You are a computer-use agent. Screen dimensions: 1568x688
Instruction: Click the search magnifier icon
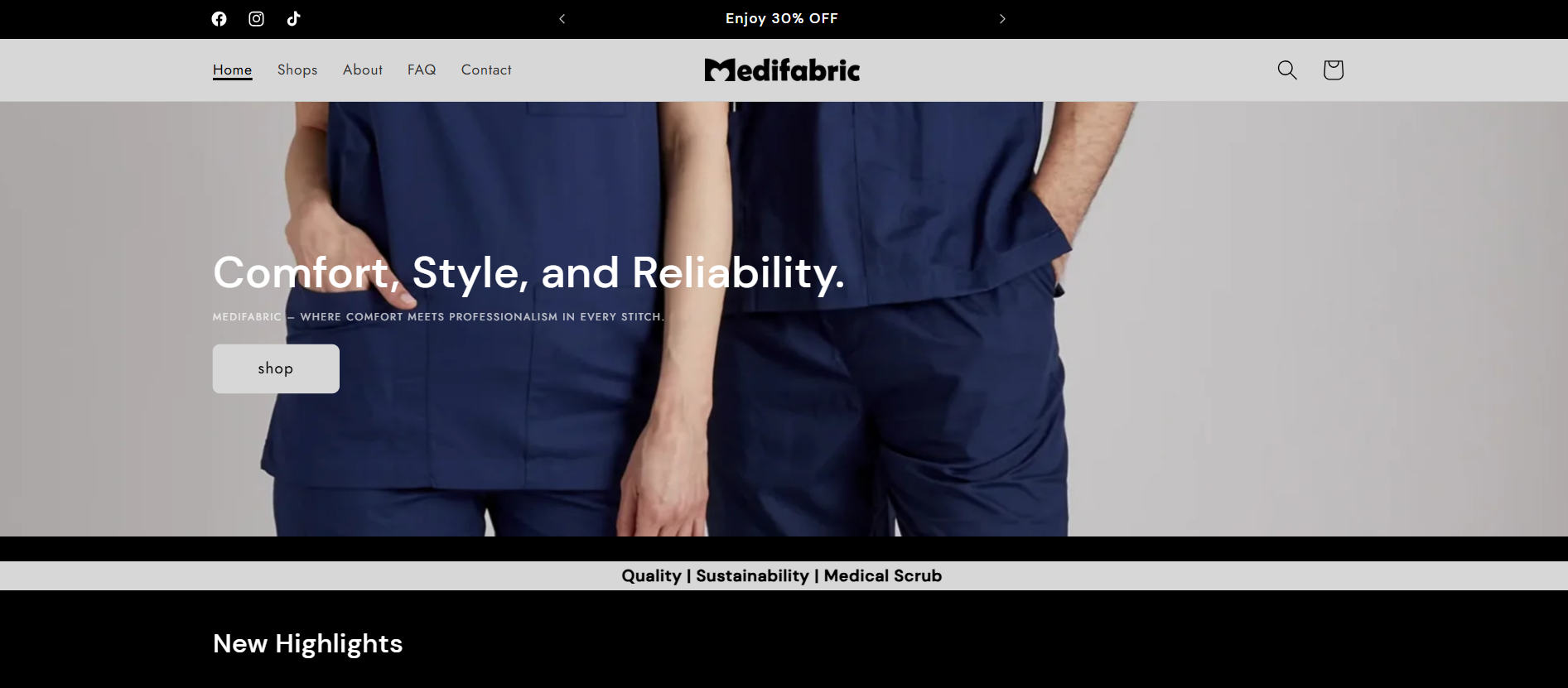1286,70
